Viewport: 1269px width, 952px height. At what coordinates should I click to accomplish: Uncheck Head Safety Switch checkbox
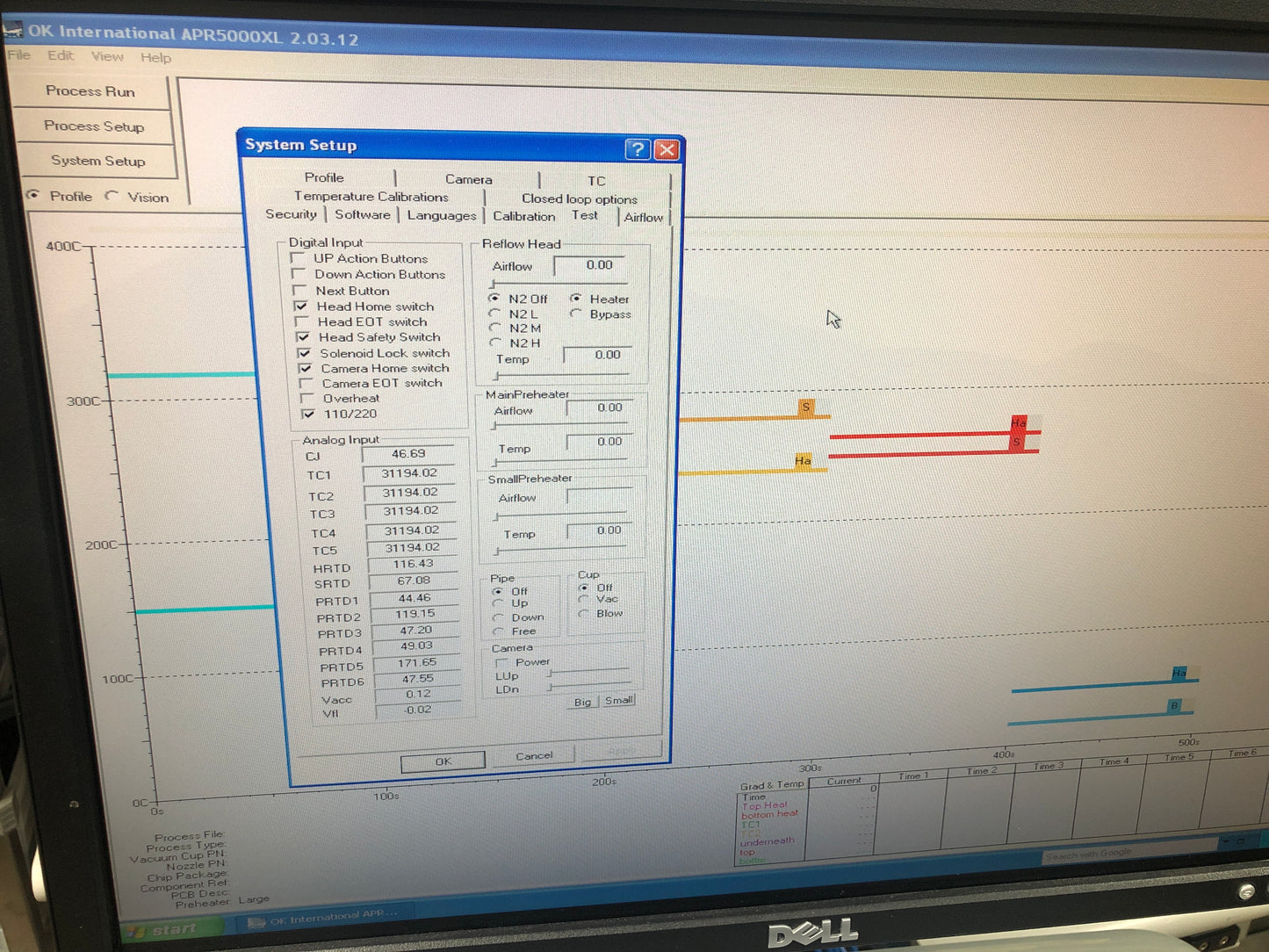coord(302,336)
